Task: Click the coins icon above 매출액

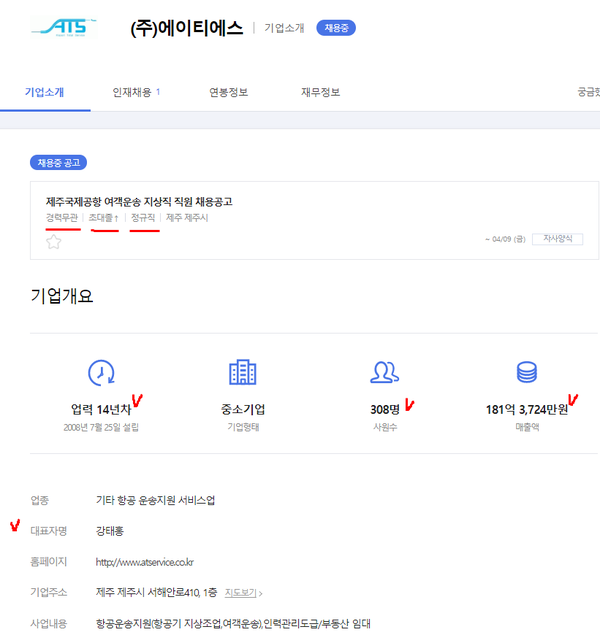Action: pyautogui.click(x=527, y=372)
